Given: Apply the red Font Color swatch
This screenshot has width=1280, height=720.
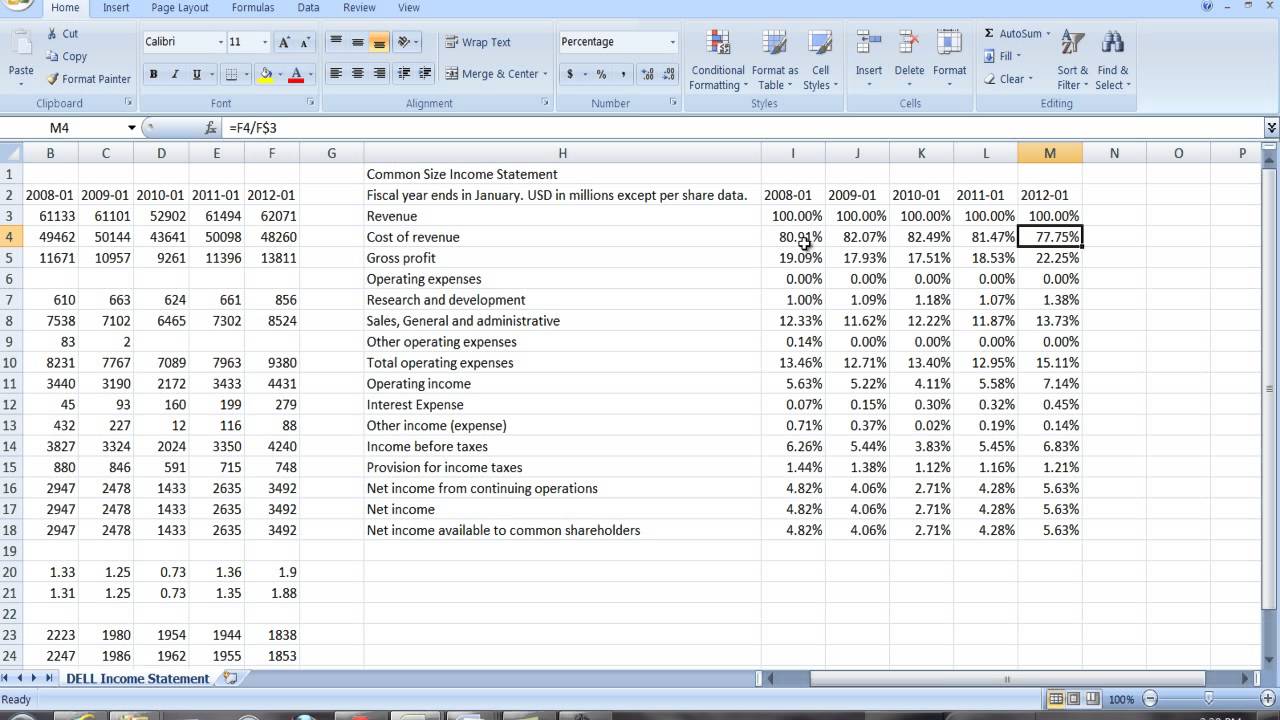Looking at the screenshot, I should (x=296, y=74).
